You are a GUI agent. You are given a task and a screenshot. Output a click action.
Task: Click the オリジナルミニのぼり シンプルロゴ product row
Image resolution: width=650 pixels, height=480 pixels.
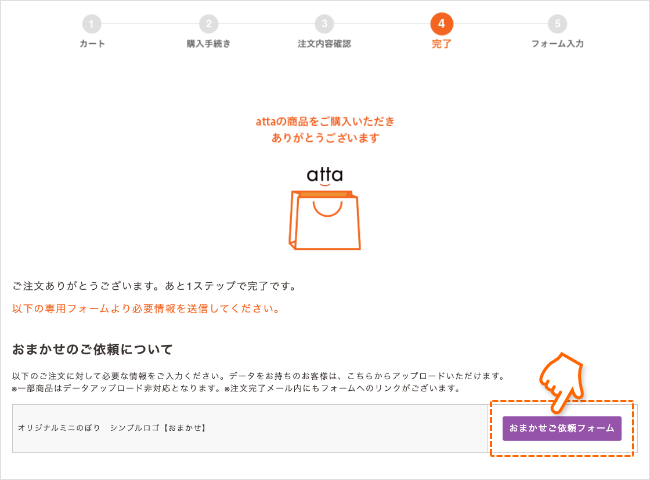(250, 428)
